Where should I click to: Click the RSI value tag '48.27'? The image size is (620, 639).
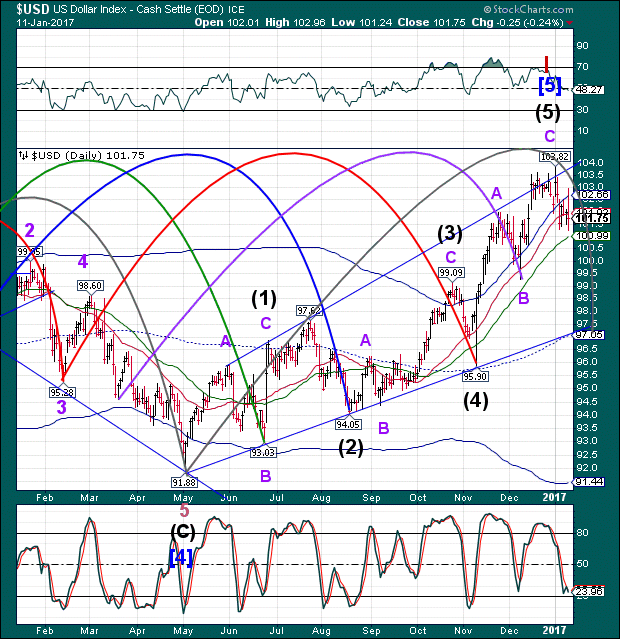coord(588,90)
